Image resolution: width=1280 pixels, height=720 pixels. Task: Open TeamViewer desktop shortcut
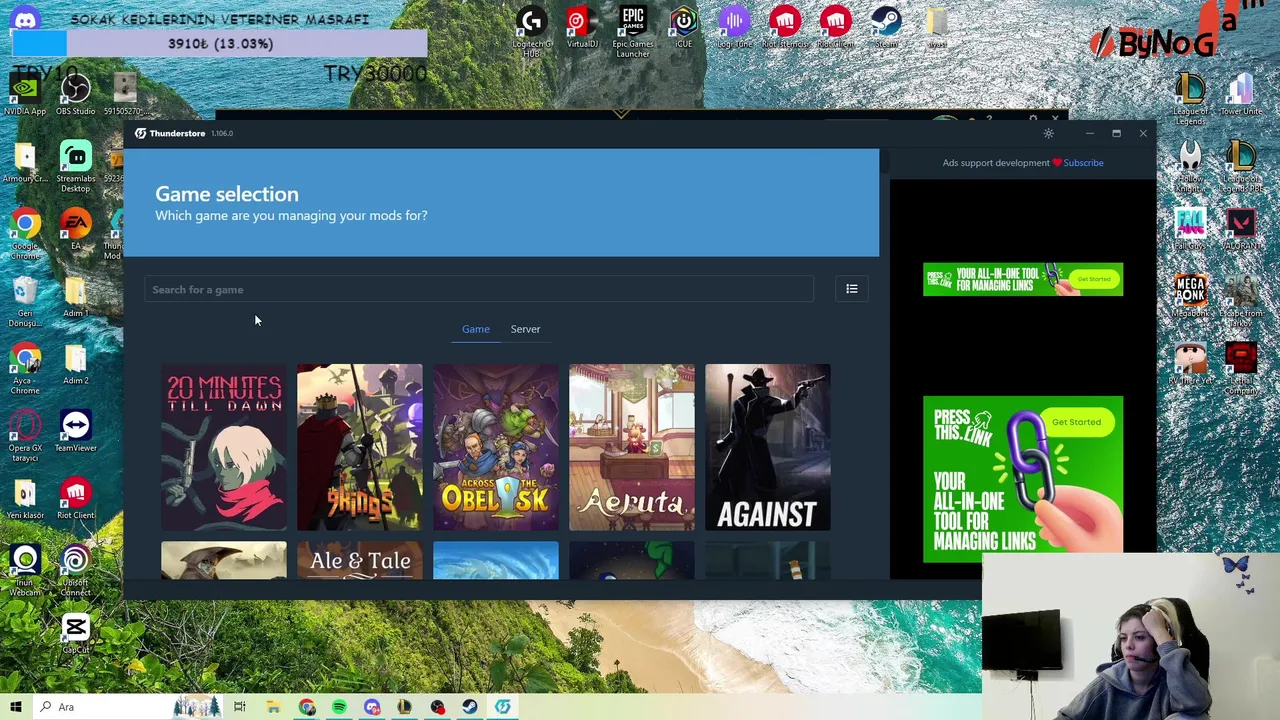(75, 432)
